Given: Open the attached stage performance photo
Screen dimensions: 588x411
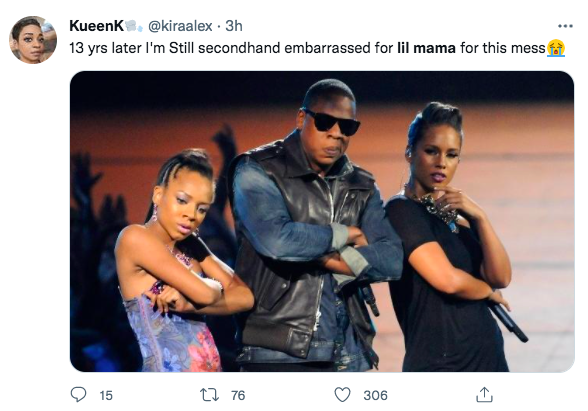Looking at the screenshot, I should 322,221.
